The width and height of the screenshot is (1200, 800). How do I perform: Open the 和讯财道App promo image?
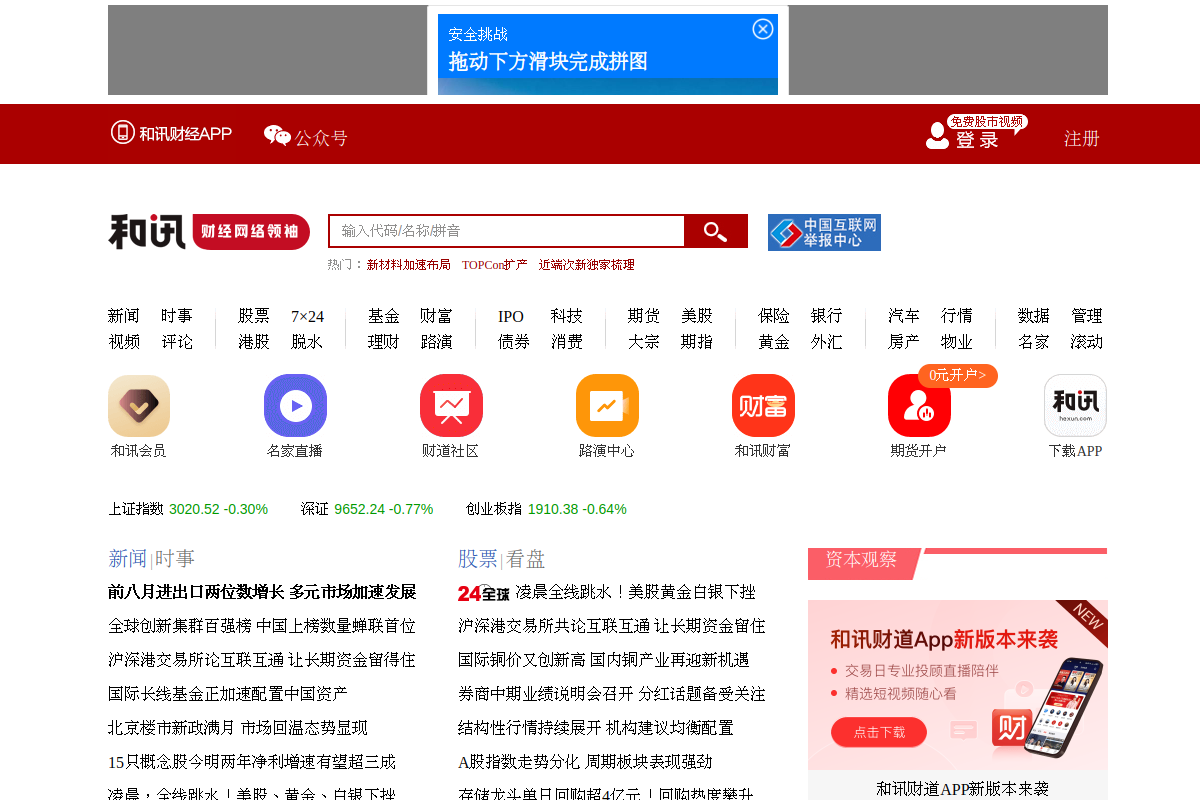click(x=958, y=685)
